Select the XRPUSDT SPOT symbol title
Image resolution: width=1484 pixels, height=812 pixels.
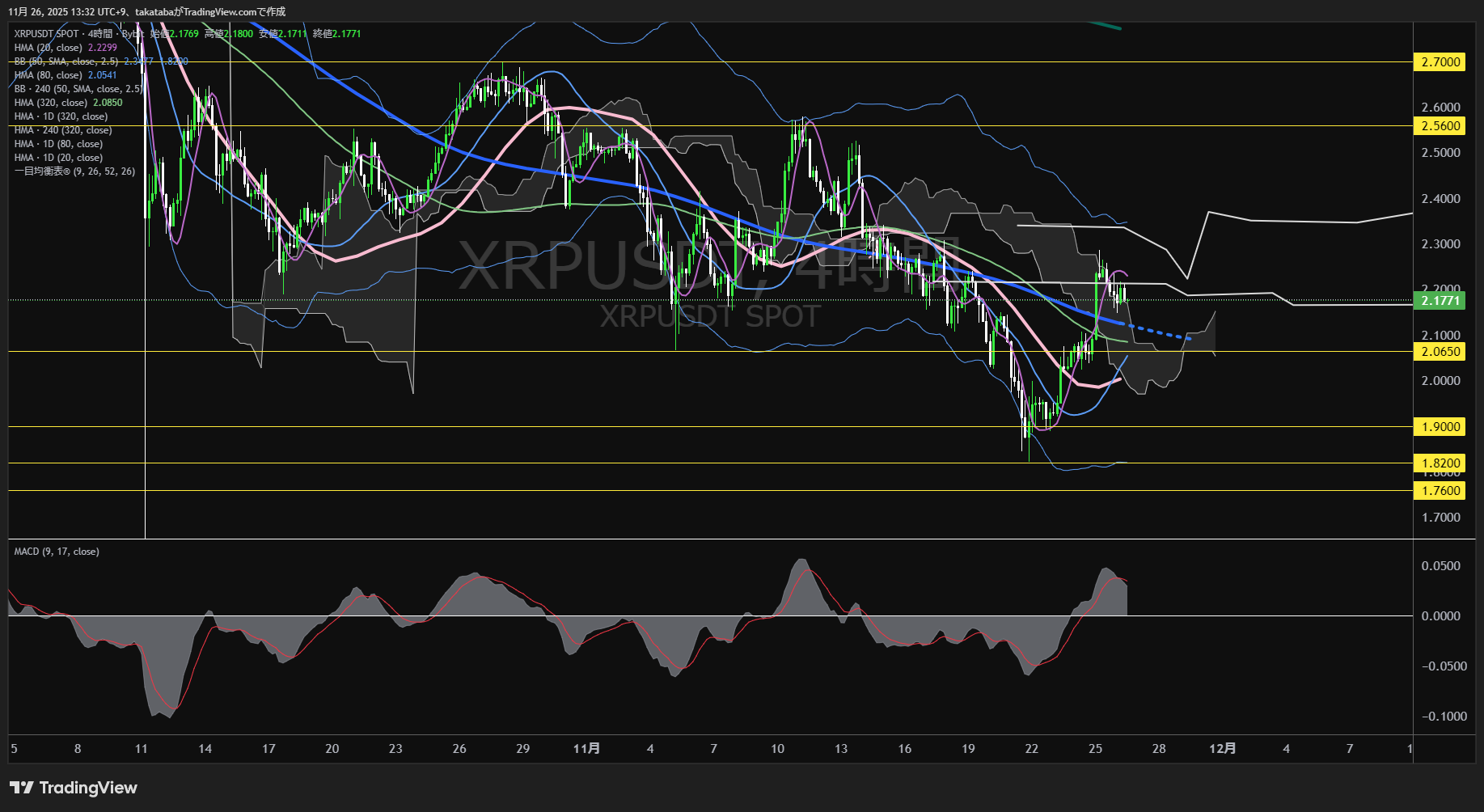(x=46, y=34)
